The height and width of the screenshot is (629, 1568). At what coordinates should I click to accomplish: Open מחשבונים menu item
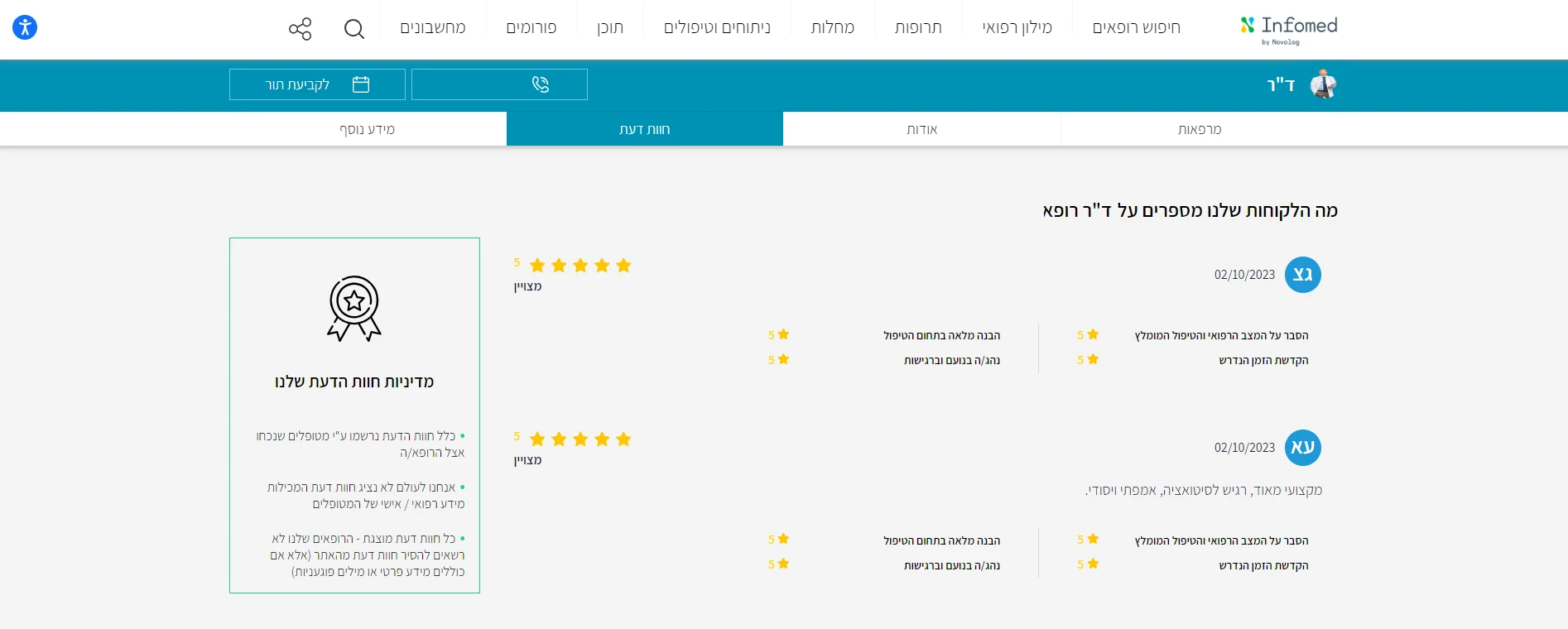point(433,28)
